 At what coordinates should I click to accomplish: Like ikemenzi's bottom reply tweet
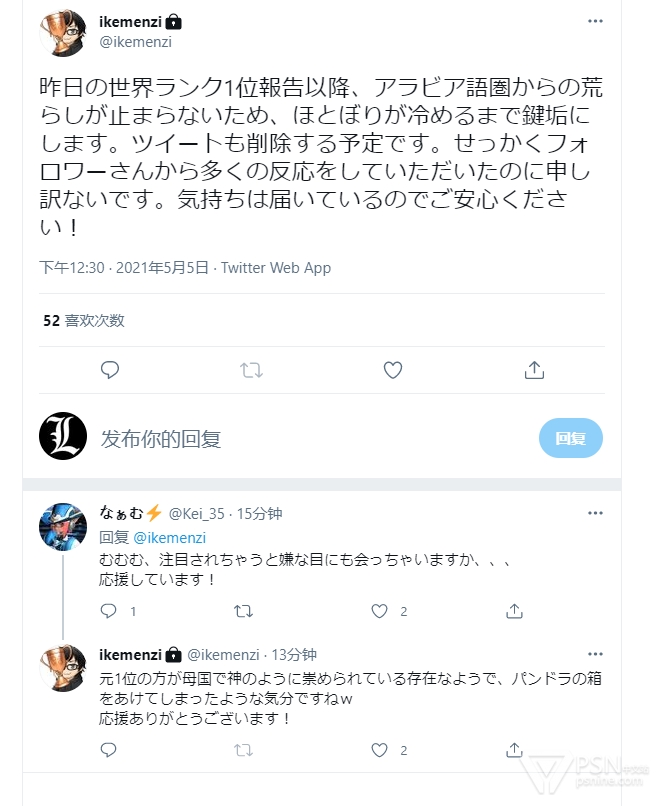[x=379, y=750]
